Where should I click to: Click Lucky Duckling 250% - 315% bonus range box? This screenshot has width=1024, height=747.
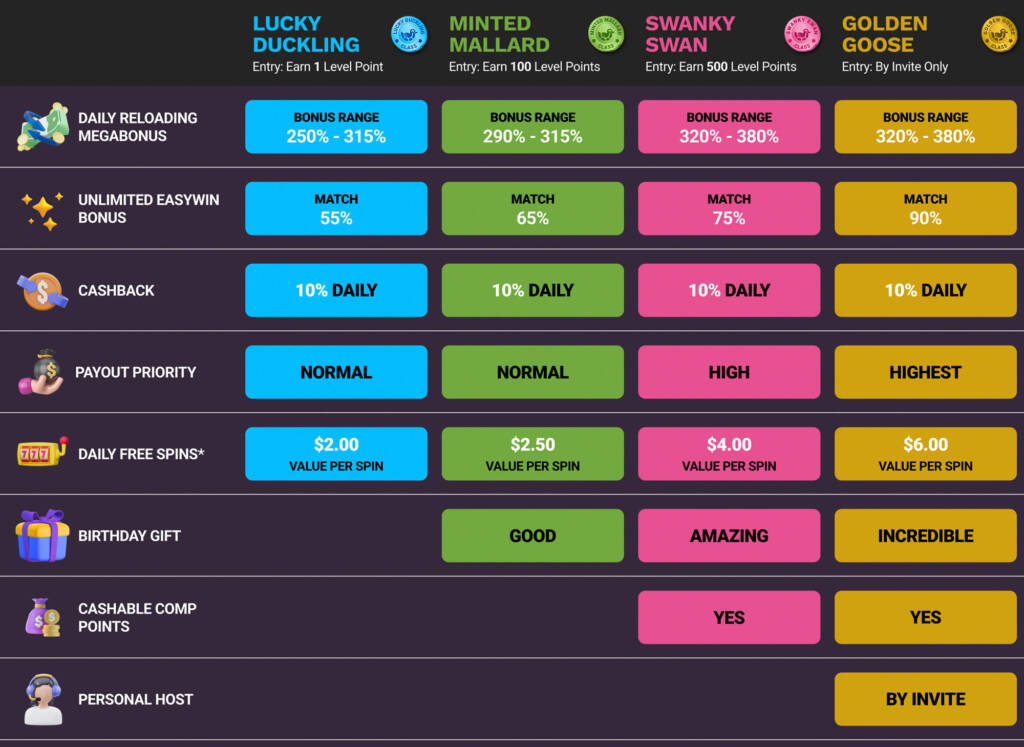(336, 127)
